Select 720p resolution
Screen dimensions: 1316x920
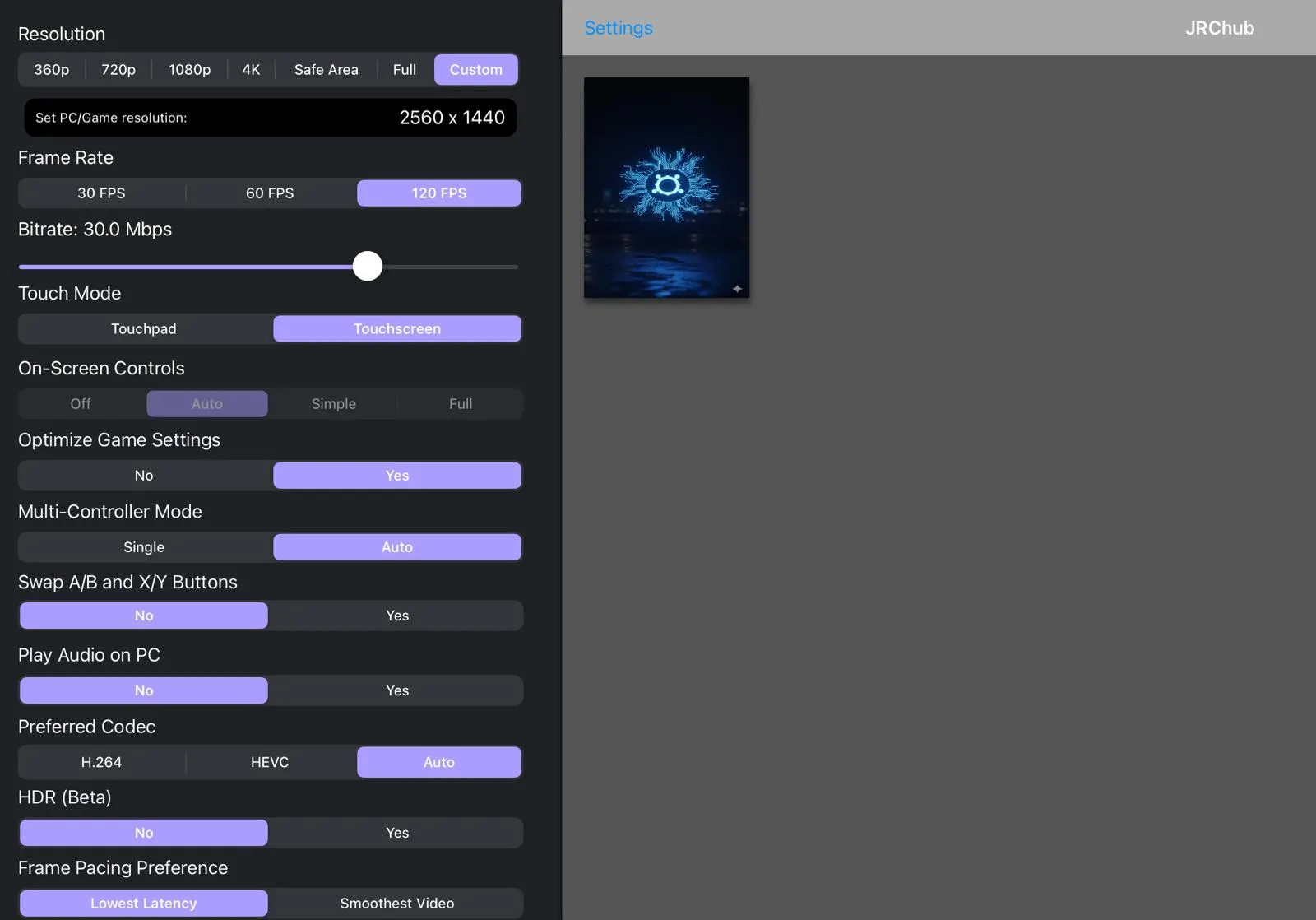click(118, 70)
